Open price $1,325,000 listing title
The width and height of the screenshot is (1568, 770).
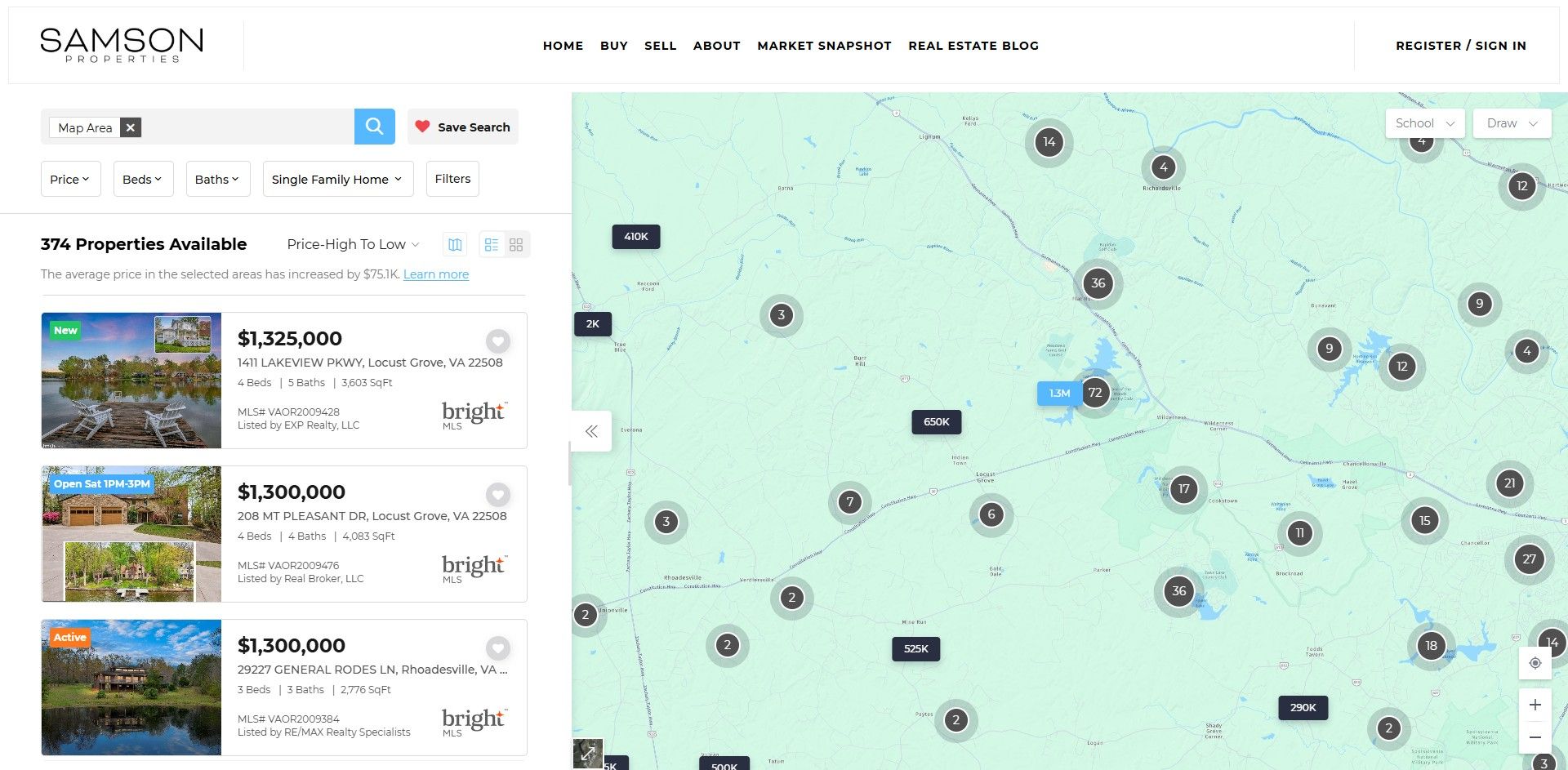pos(290,339)
